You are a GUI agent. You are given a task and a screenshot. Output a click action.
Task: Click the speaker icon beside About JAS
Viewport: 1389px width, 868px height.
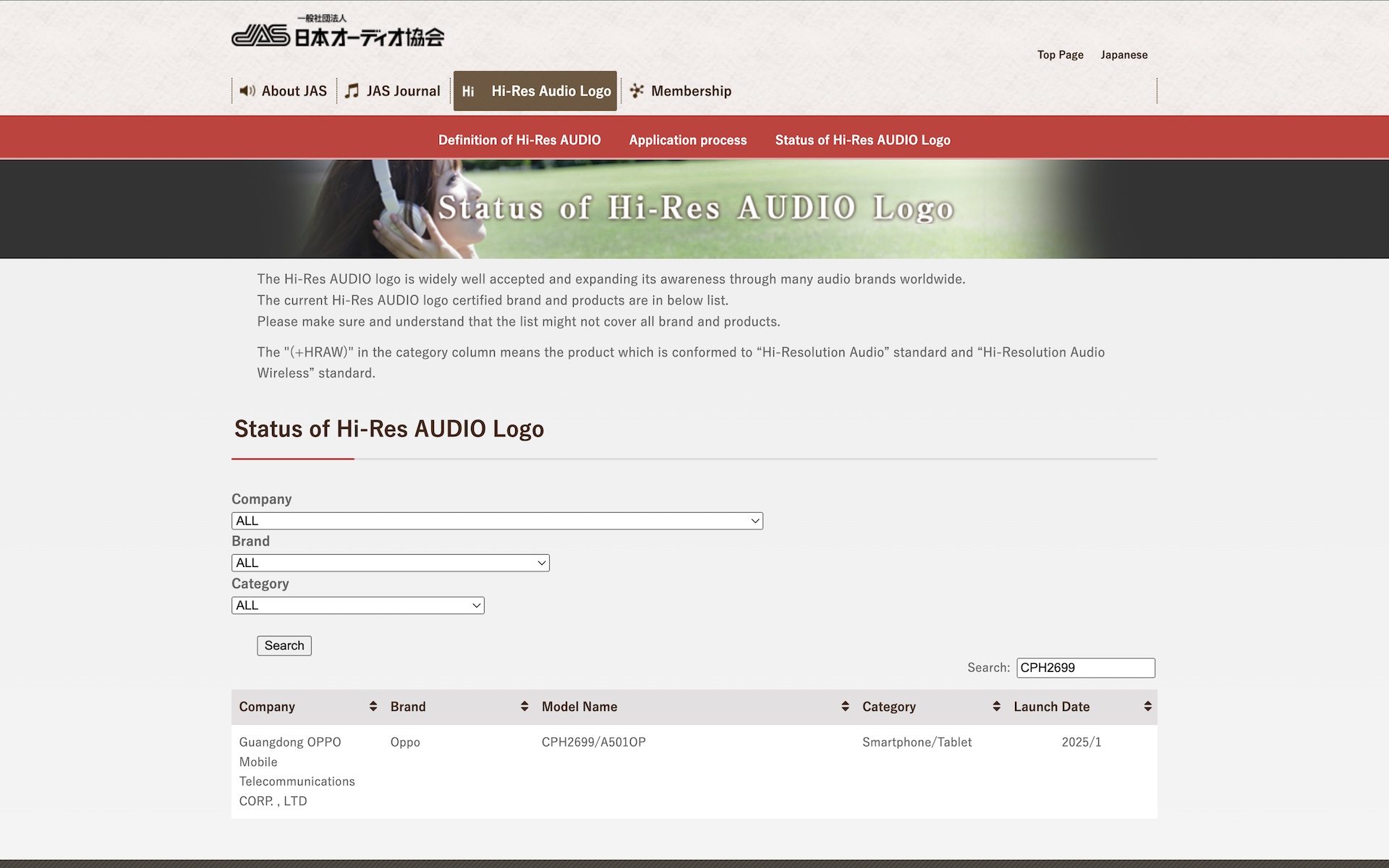(247, 91)
